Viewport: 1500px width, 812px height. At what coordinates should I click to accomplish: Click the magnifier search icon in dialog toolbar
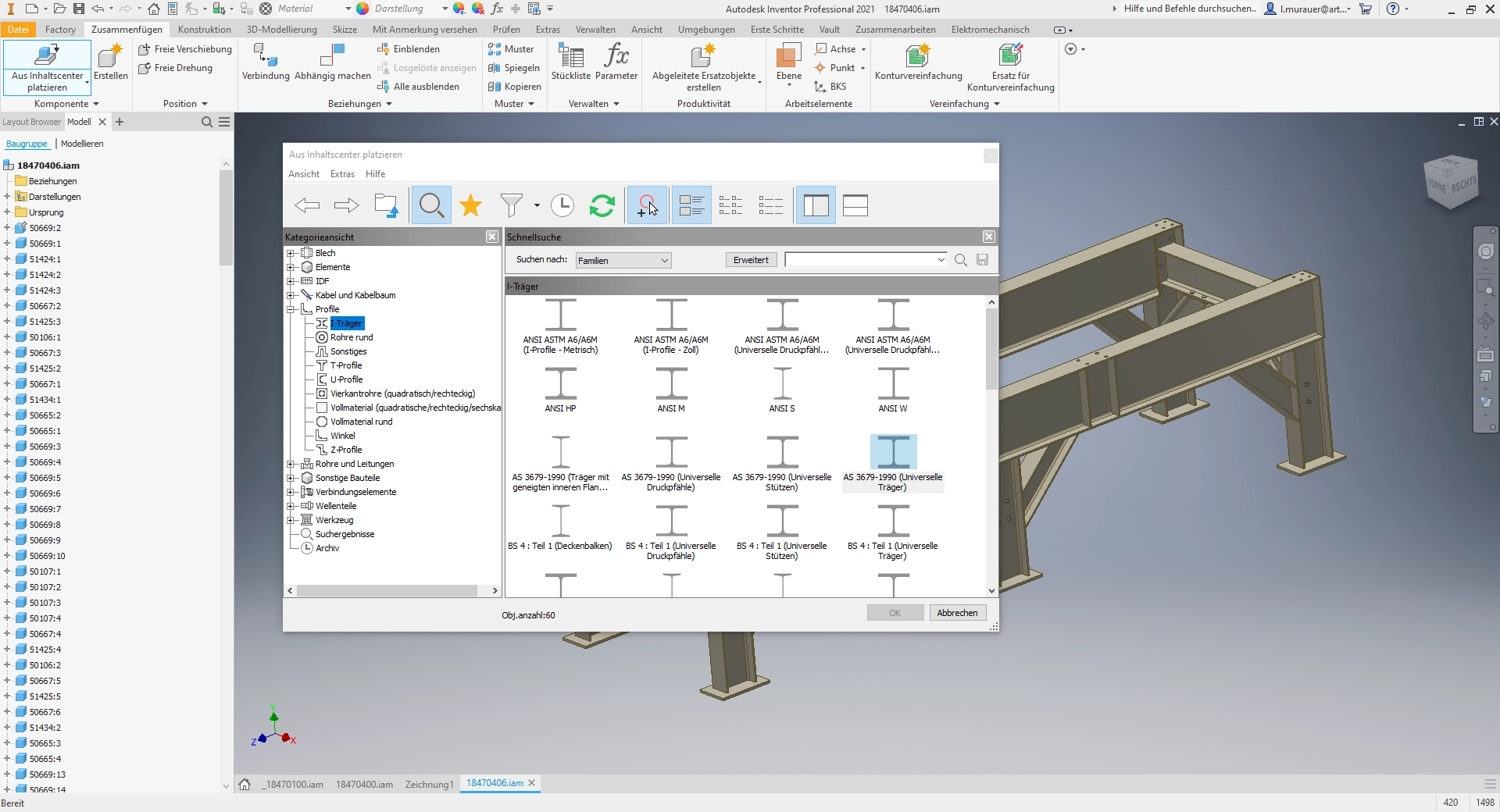pyautogui.click(x=431, y=205)
